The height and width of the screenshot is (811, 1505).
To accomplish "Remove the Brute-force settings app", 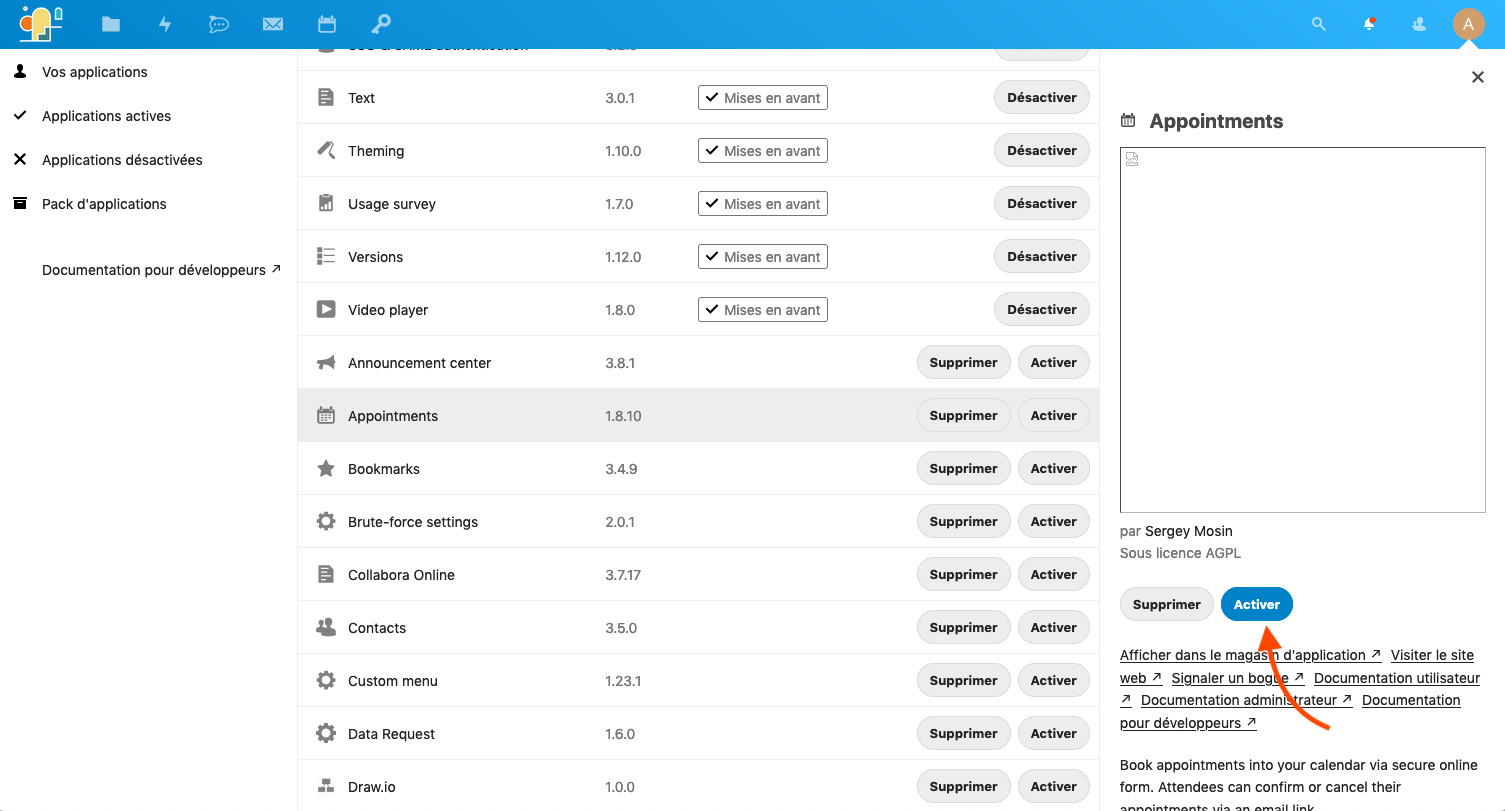I will [964, 521].
